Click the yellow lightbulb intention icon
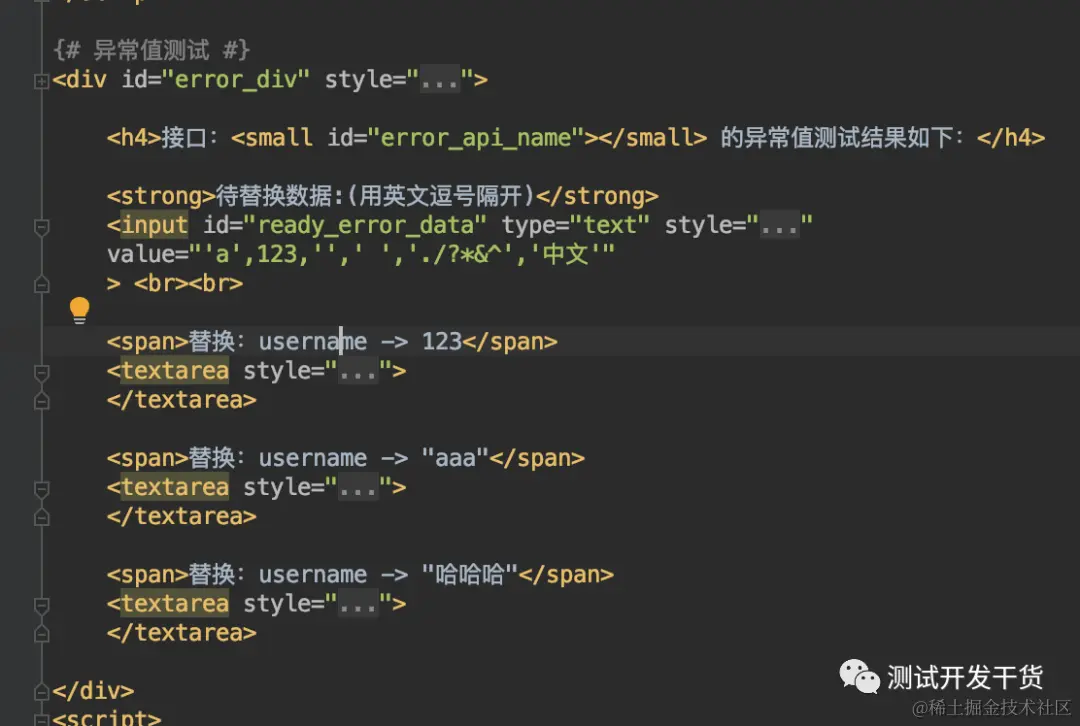 (80, 310)
